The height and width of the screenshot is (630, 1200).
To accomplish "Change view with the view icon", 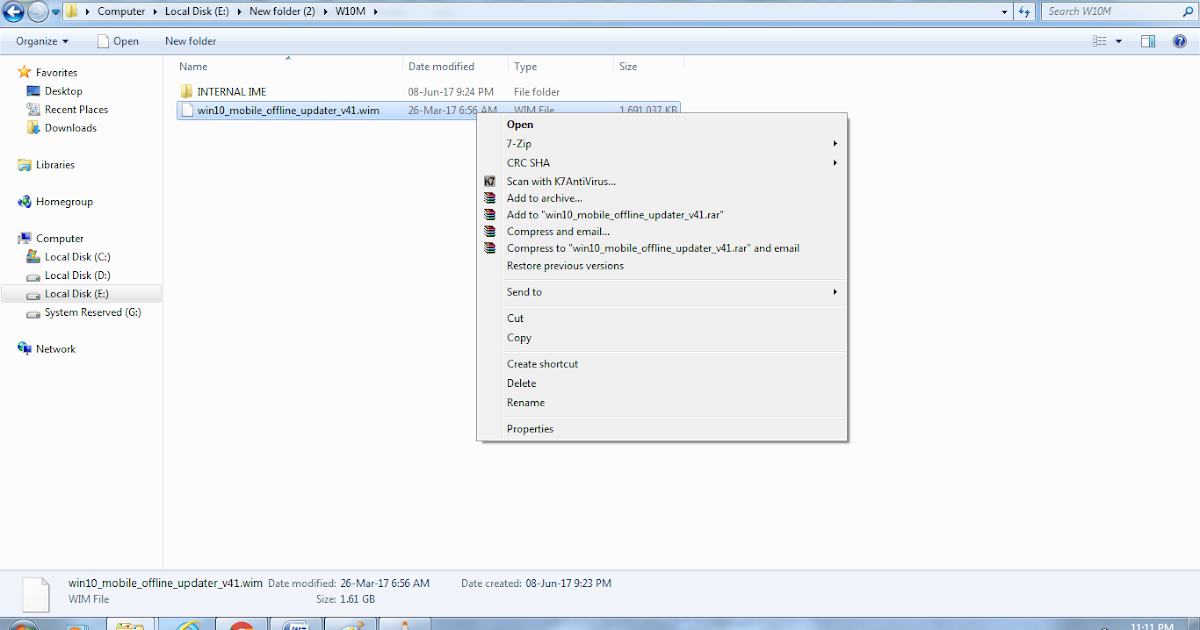I will pos(1100,41).
